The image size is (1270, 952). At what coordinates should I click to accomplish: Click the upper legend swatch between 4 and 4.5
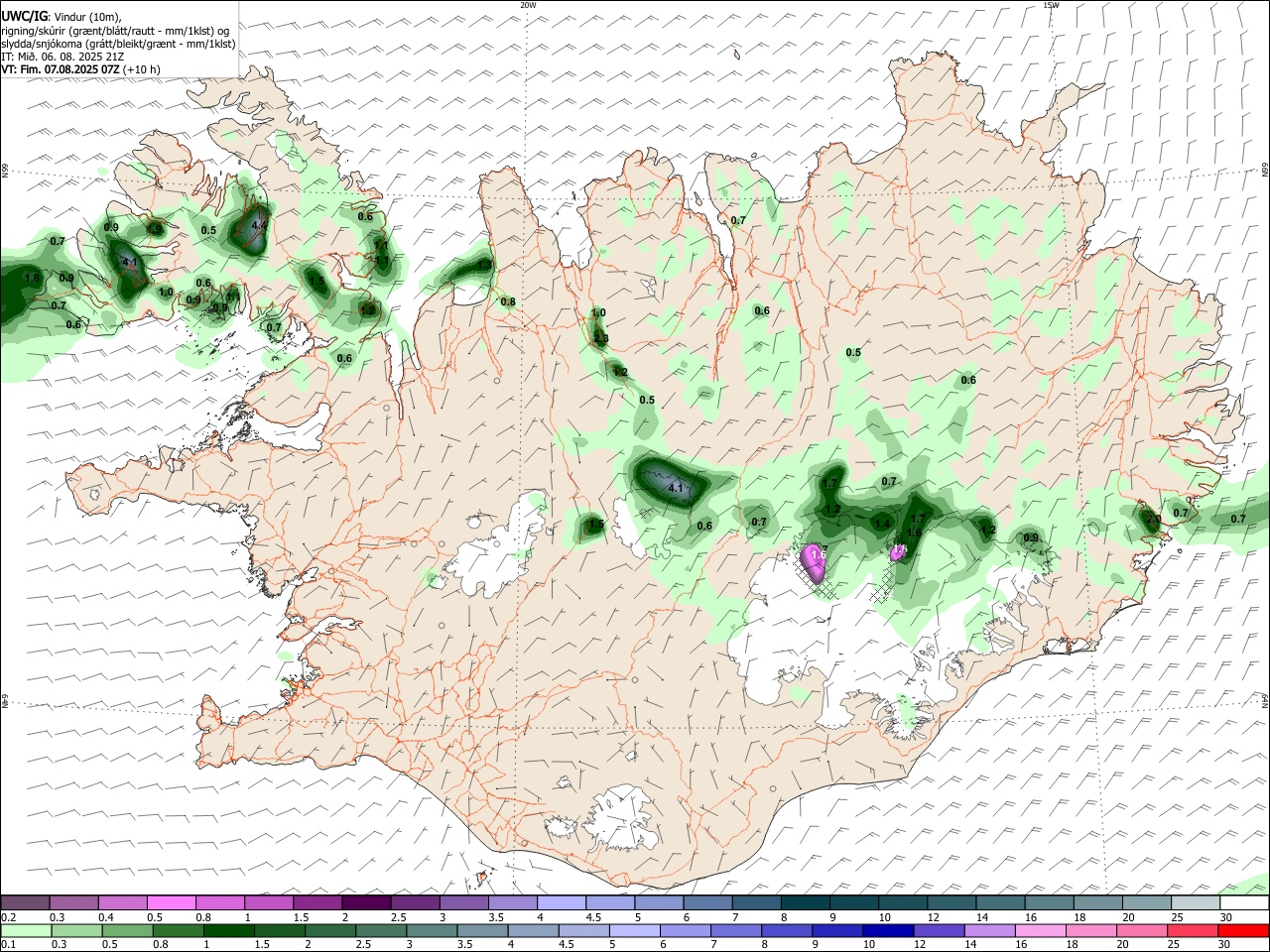pyautogui.click(x=562, y=902)
